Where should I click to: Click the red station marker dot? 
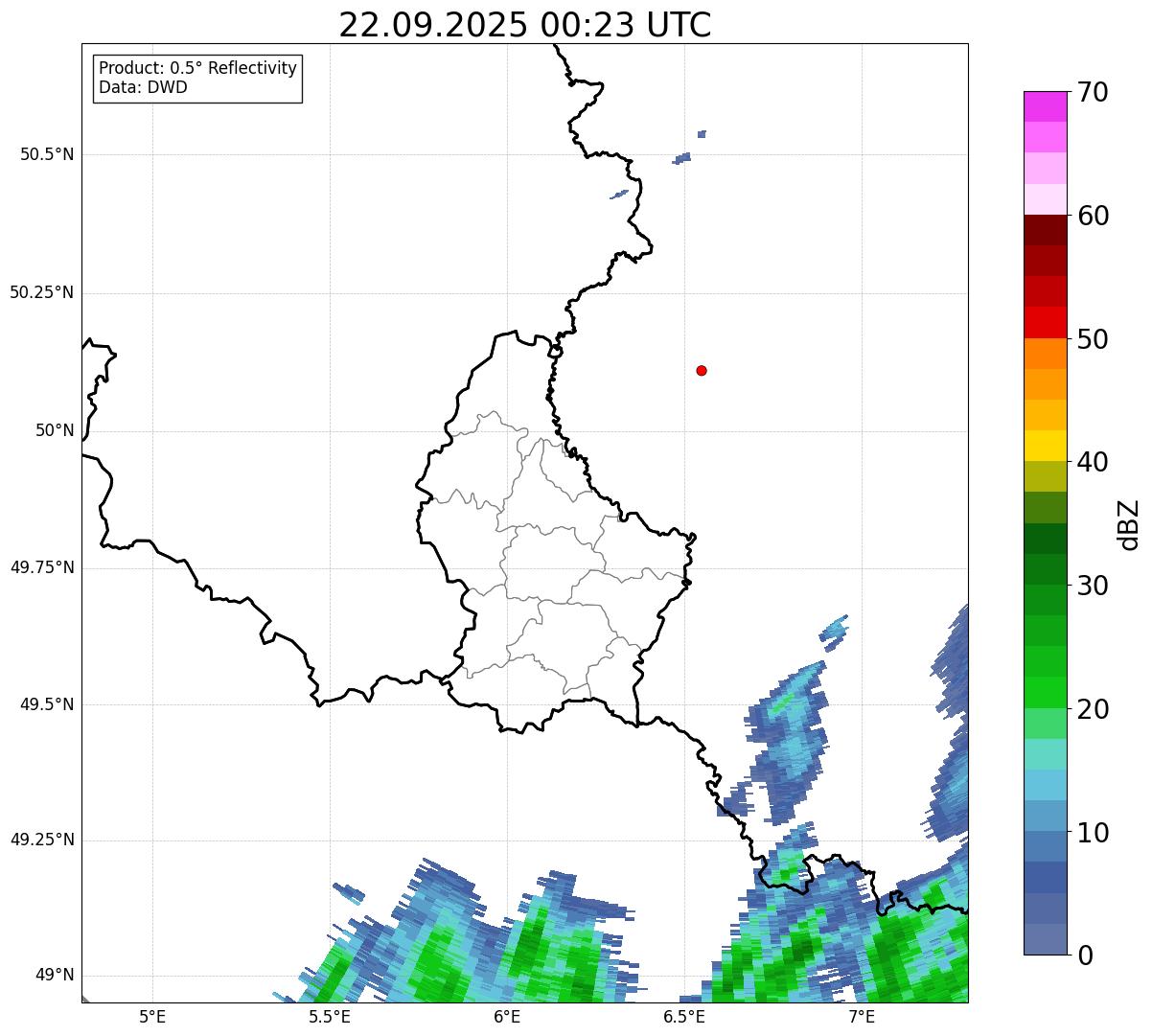click(x=702, y=370)
